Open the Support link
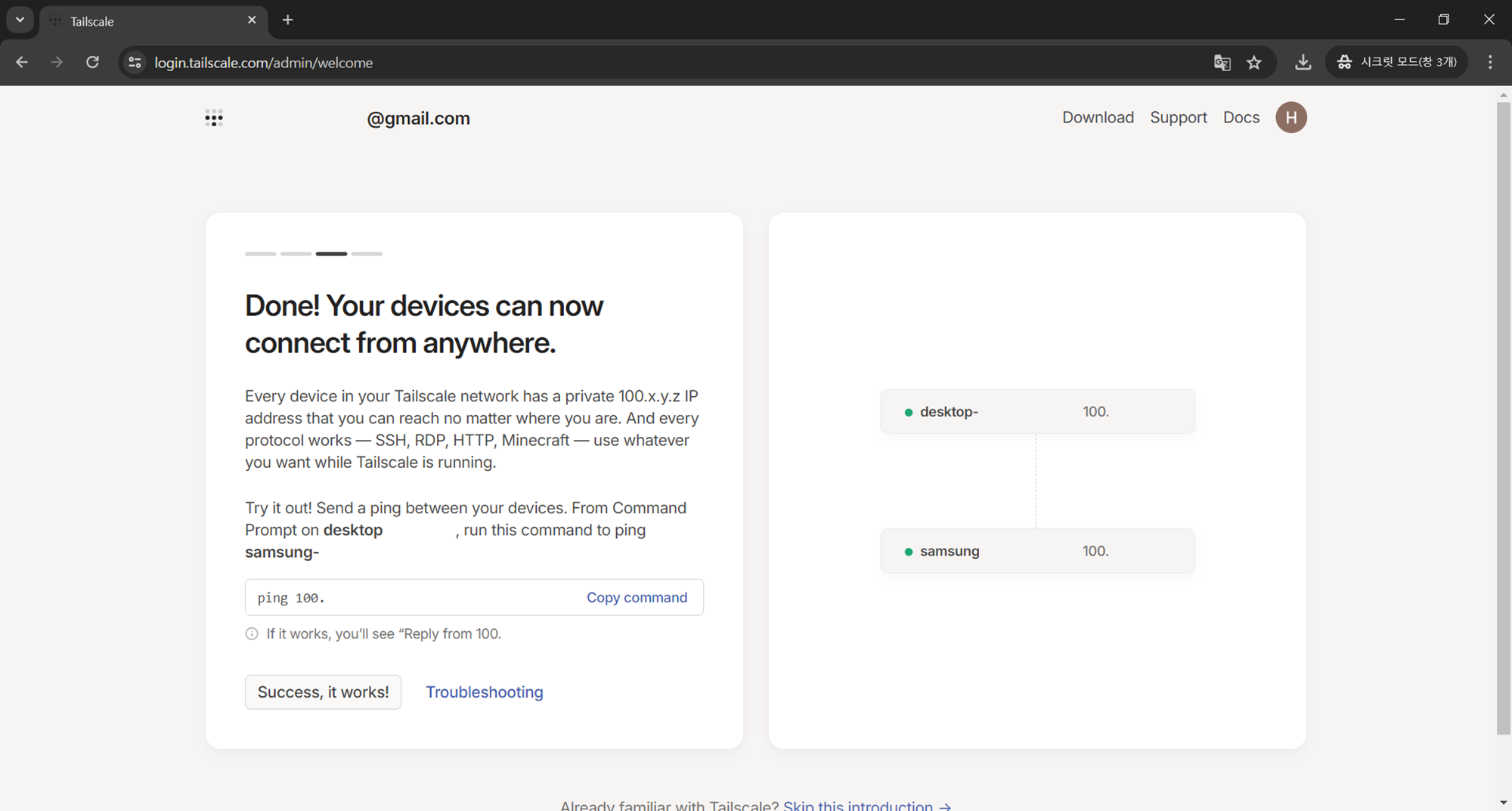Viewport: 1512px width, 811px height. pos(1178,117)
